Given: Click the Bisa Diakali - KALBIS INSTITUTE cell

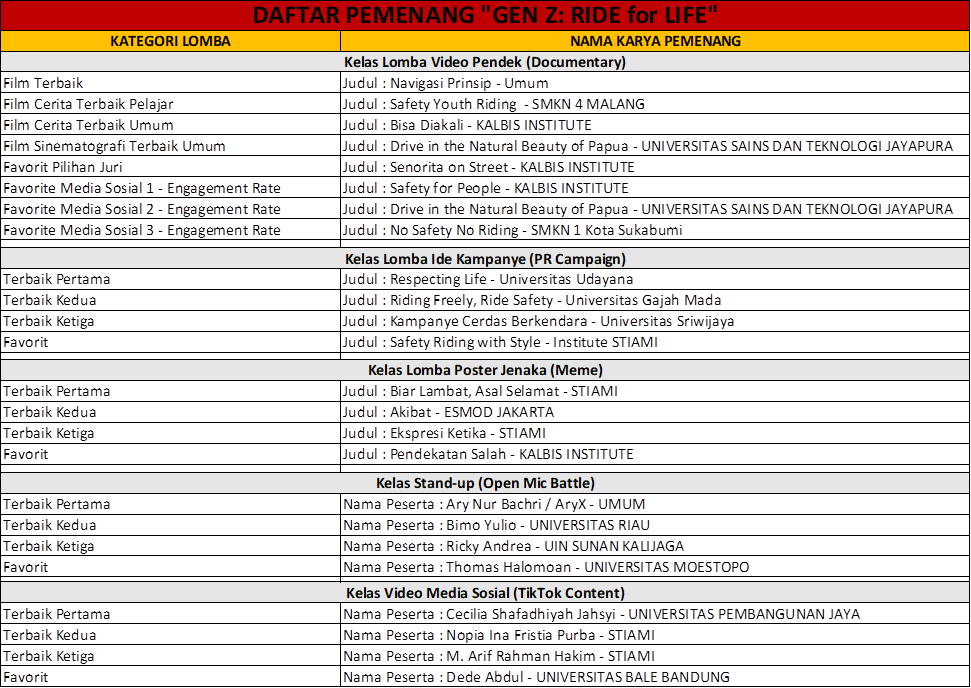Looking at the screenshot, I should pyautogui.click(x=655, y=125).
